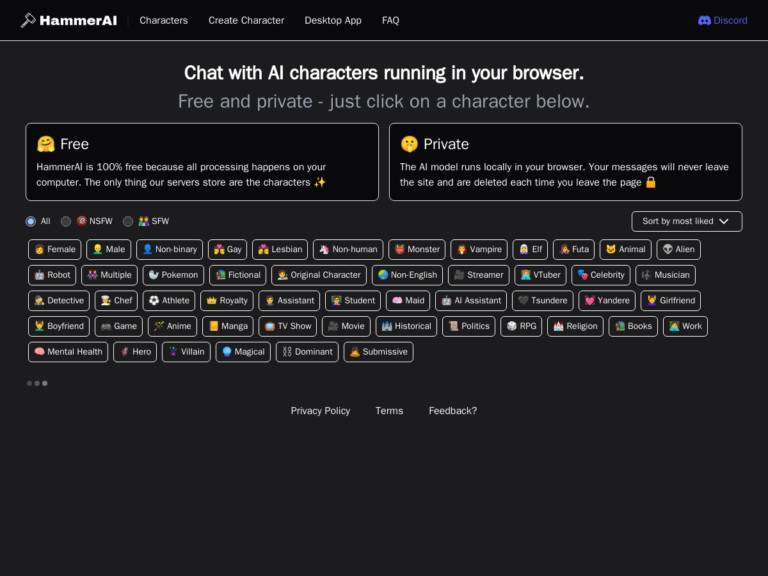Image resolution: width=768 pixels, height=576 pixels.
Task: Select the All radio button
Action: click(31, 221)
